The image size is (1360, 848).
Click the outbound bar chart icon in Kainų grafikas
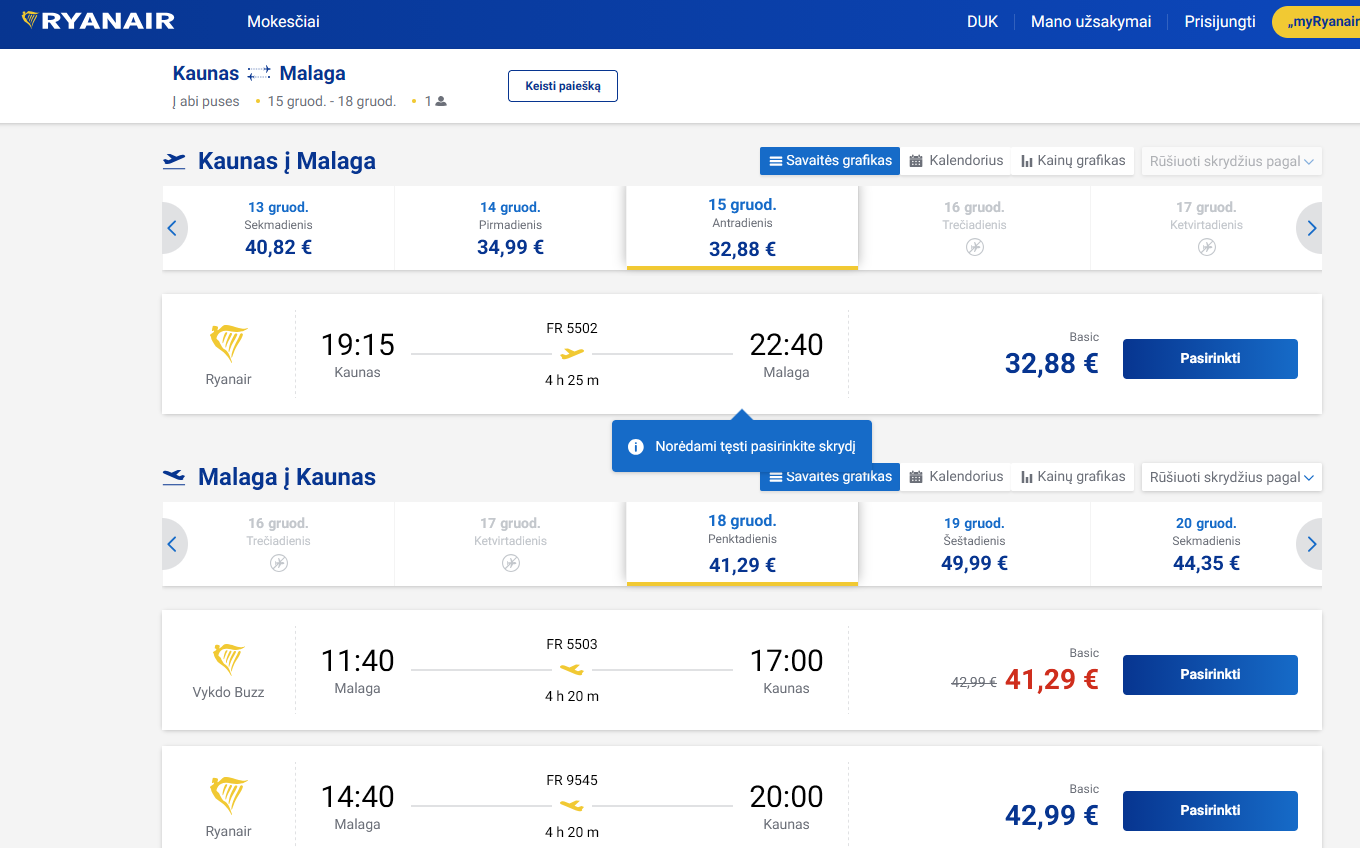[x=1027, y=161]
